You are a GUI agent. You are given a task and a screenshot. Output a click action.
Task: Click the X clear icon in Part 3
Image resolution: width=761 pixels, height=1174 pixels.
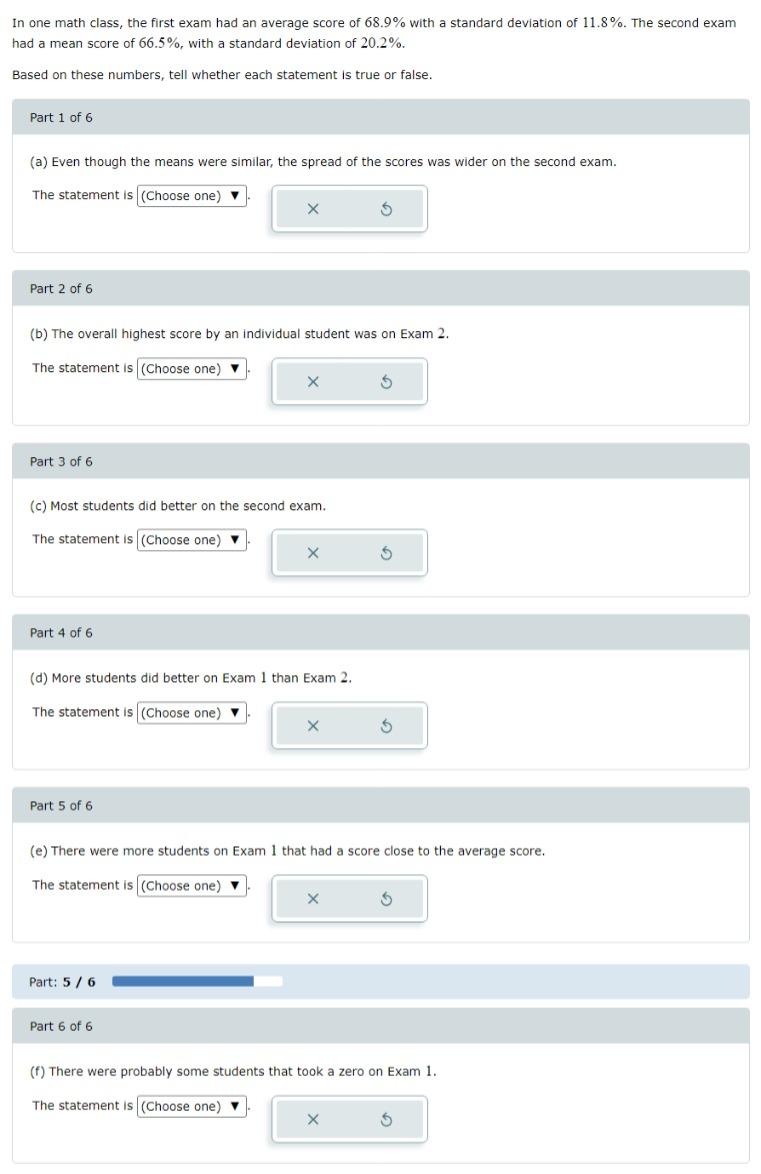coord(313,552)
